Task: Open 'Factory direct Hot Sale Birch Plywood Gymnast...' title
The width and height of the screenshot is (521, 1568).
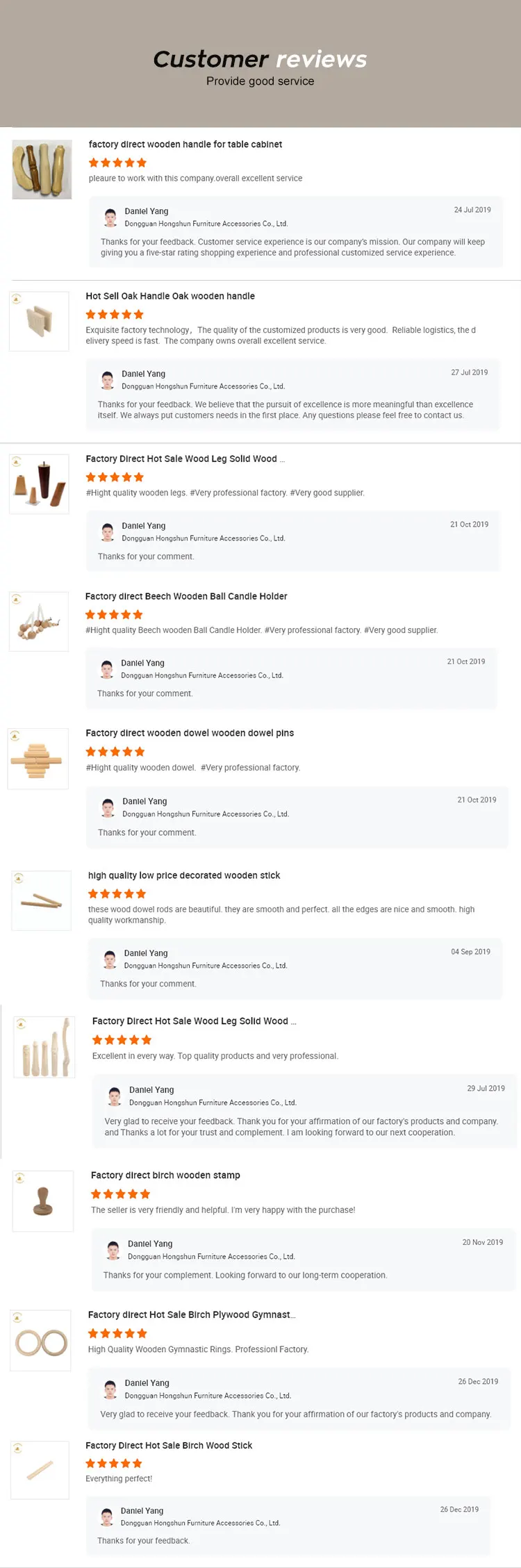Action: (x=192, y=1314)
